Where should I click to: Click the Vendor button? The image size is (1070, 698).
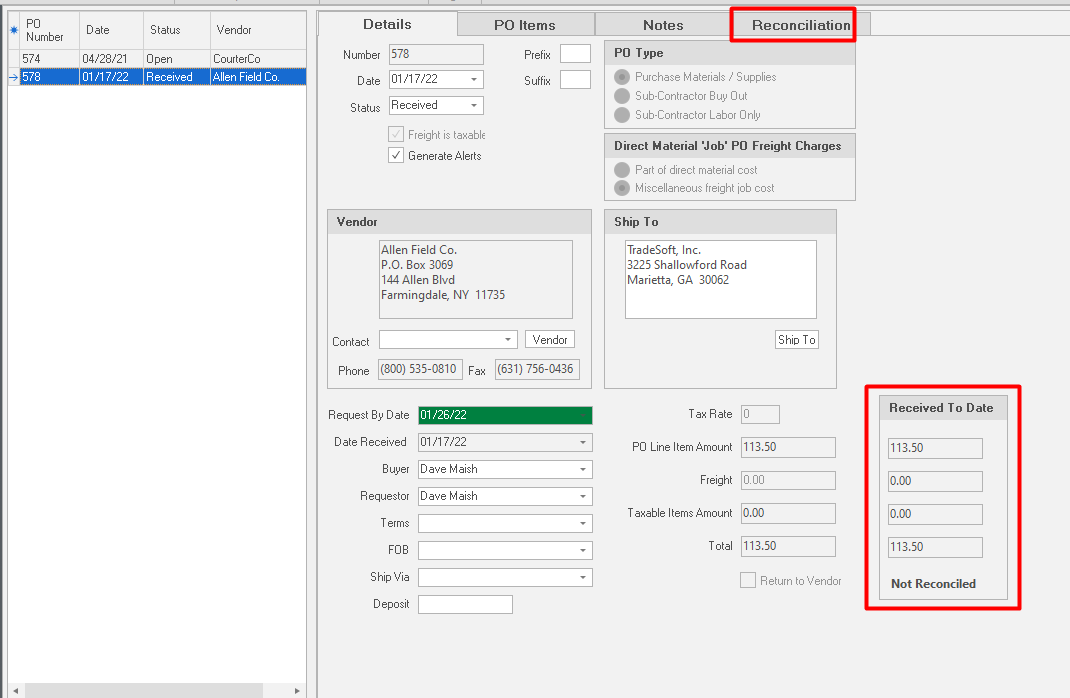[x=550, y=340]
